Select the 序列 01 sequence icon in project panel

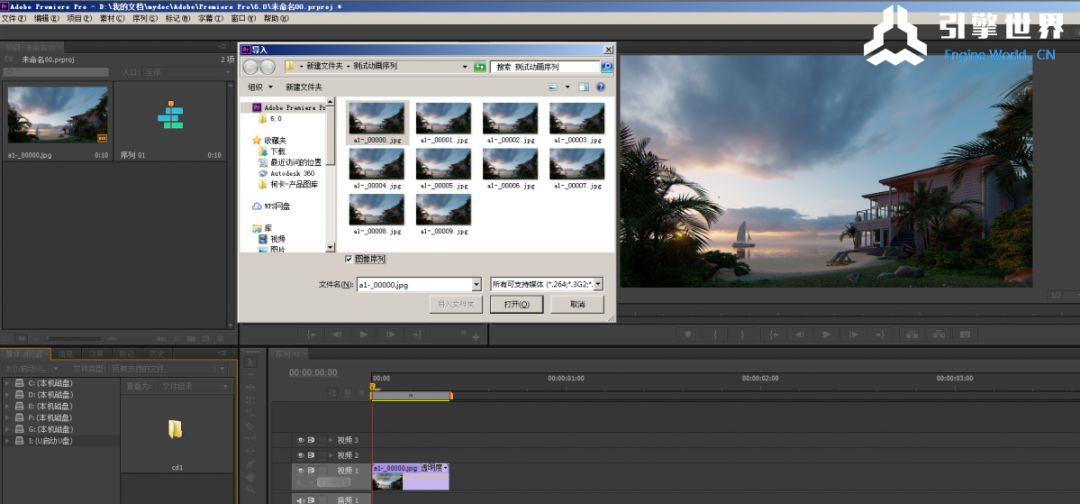click(x=171, y=116)
